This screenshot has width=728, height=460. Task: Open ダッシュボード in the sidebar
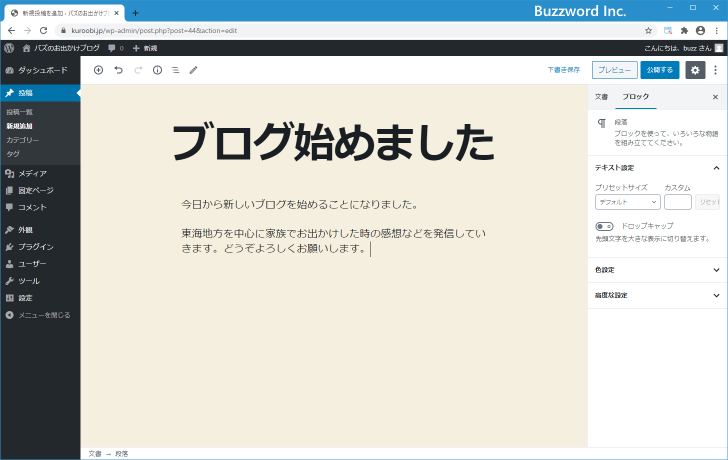pyautogui.click(x=40, y=70)
